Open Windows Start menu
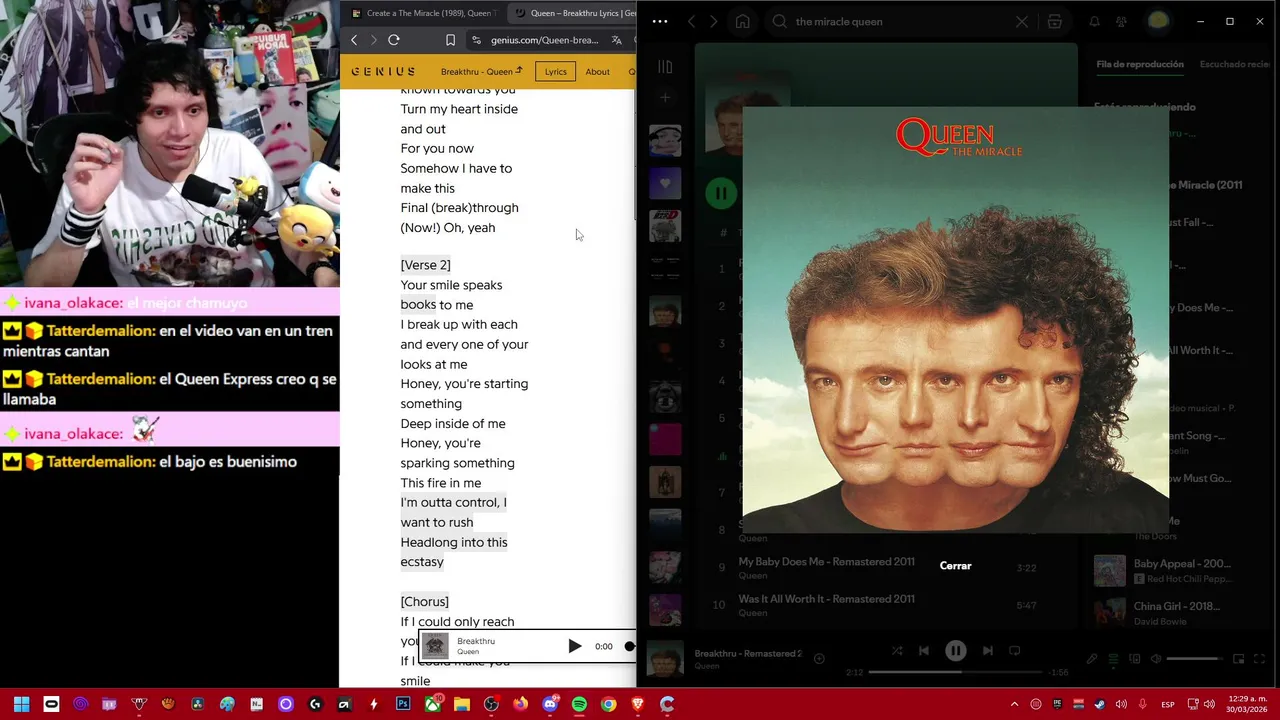The width and height of the screenshot is (1280, 720). [x=21, y=704]
